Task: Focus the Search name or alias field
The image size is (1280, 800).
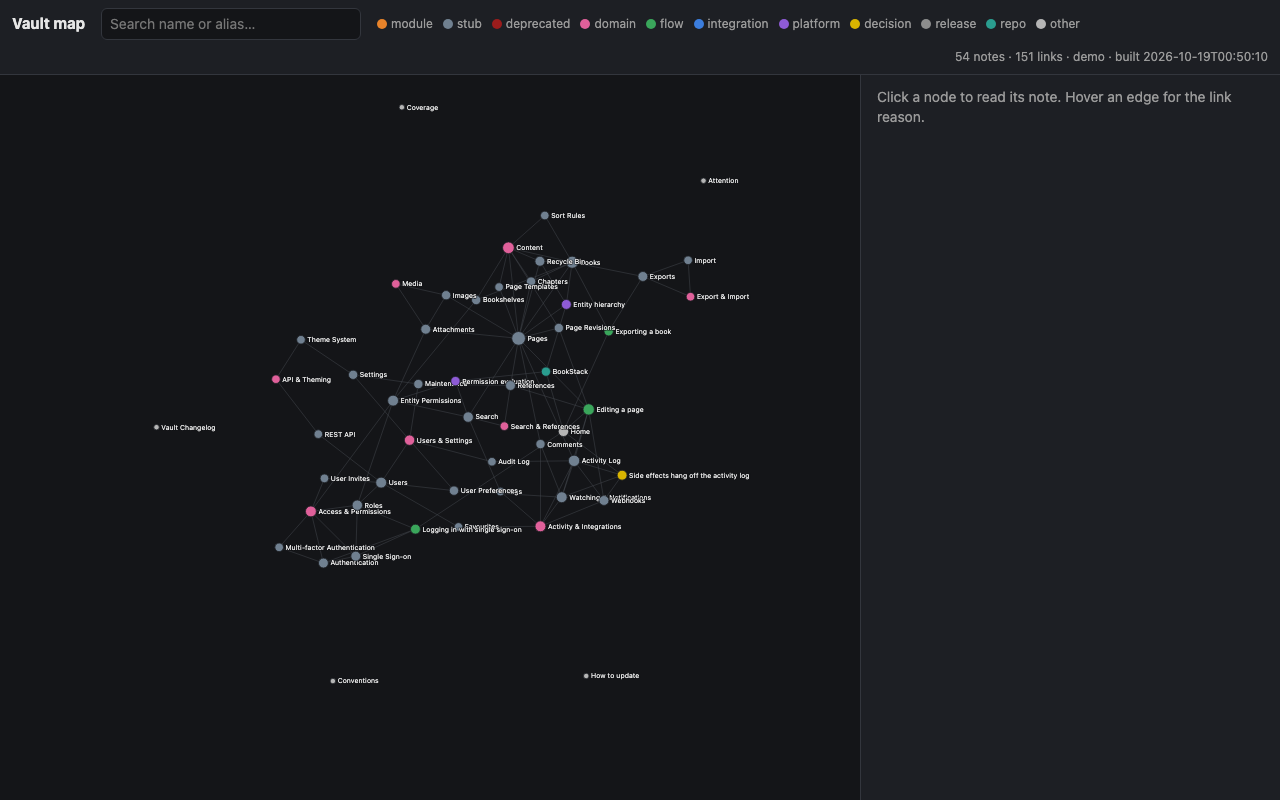Action: (231, 24)
